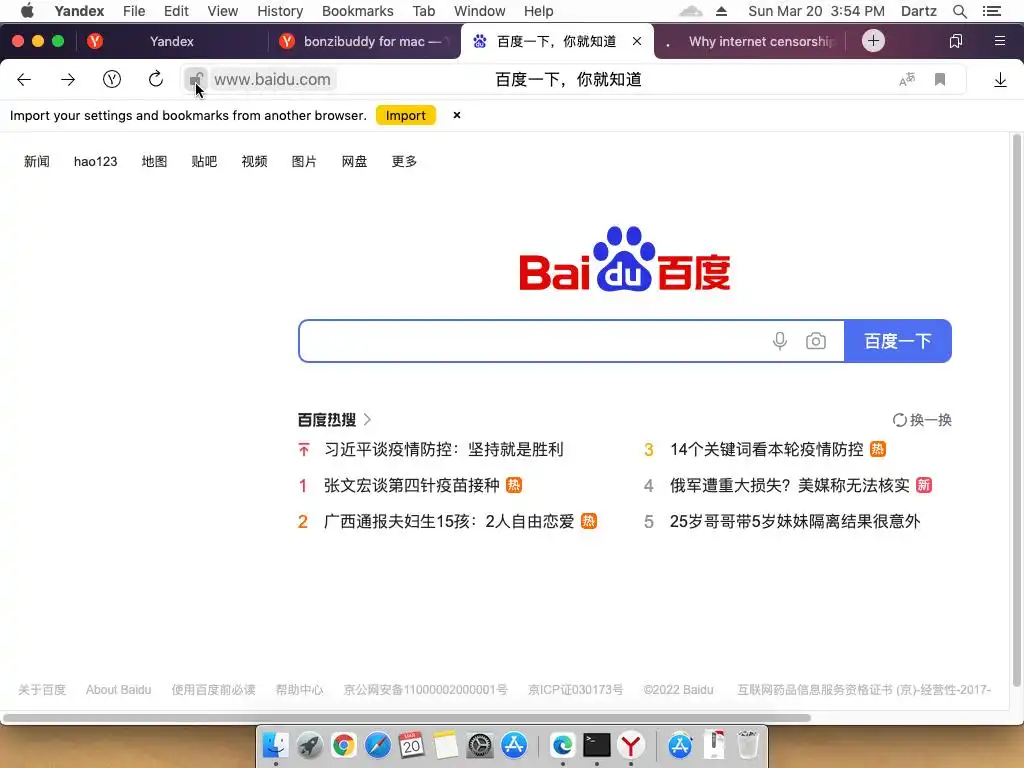The height and width of the screenshot is (768, 1024).
Task: Open System Preferences from the Dock
Action: tap(480, 745)
